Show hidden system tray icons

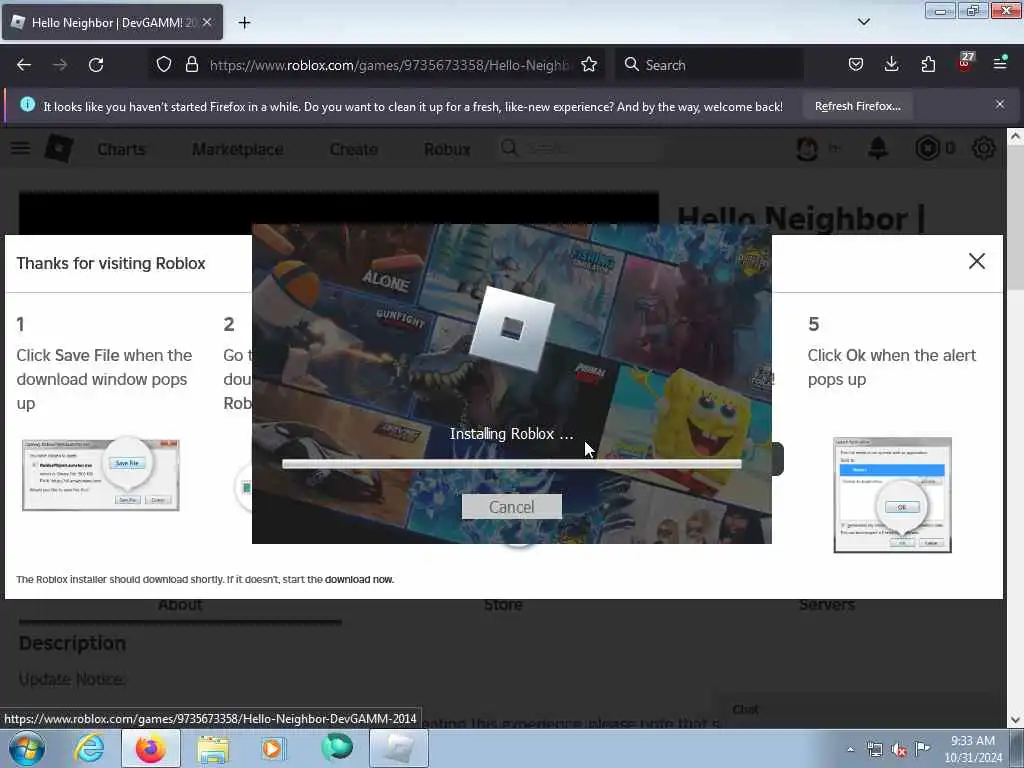pyautogui.click(x=850, y=749)
